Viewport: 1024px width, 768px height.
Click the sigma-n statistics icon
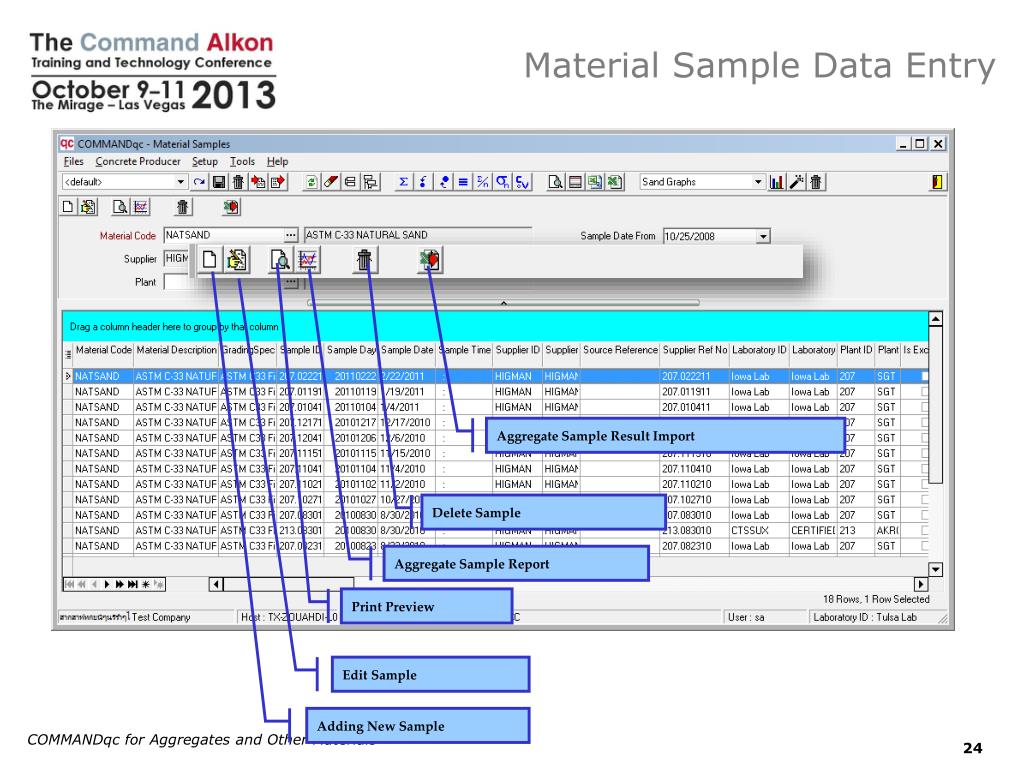[x=502, y=182]
